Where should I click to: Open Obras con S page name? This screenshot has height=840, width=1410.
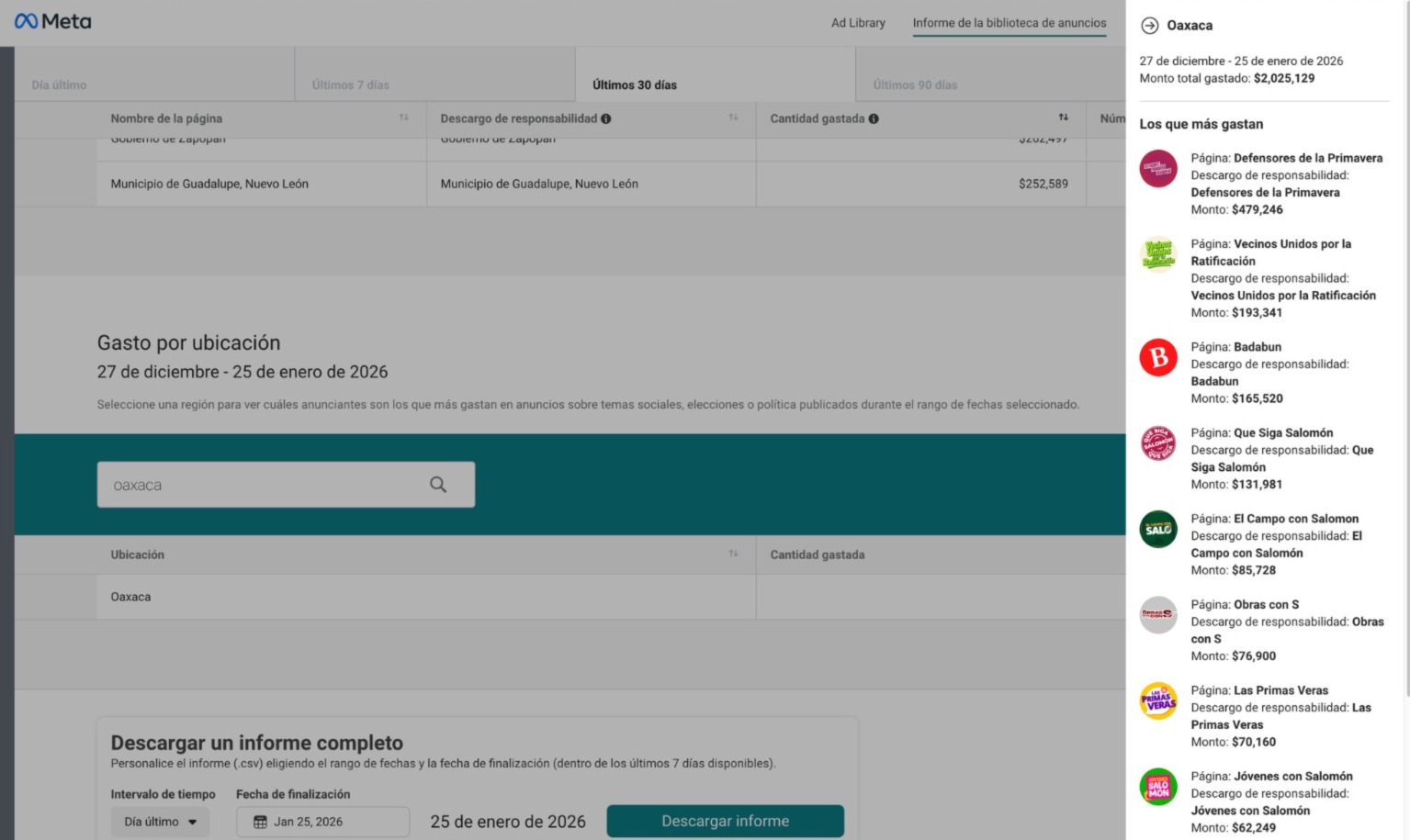tap(1267, 604)
